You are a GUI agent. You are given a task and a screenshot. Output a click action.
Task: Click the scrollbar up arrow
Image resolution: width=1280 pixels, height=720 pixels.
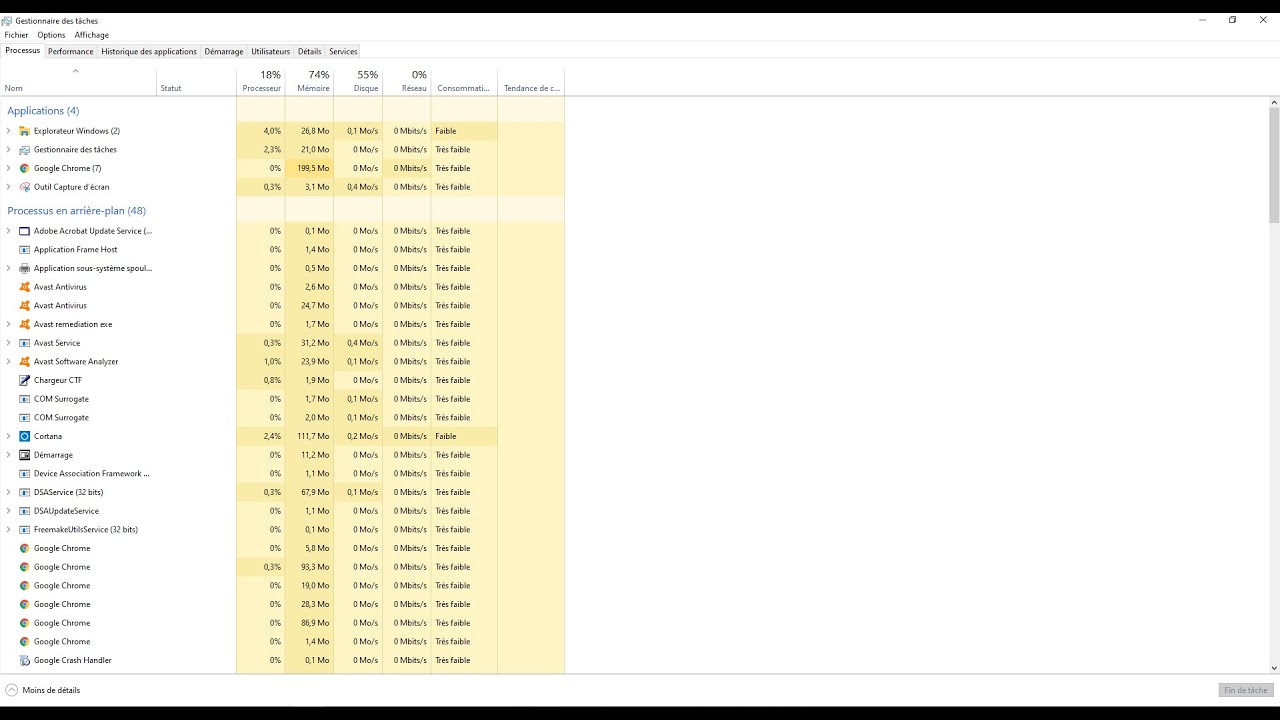point(1274,102)
